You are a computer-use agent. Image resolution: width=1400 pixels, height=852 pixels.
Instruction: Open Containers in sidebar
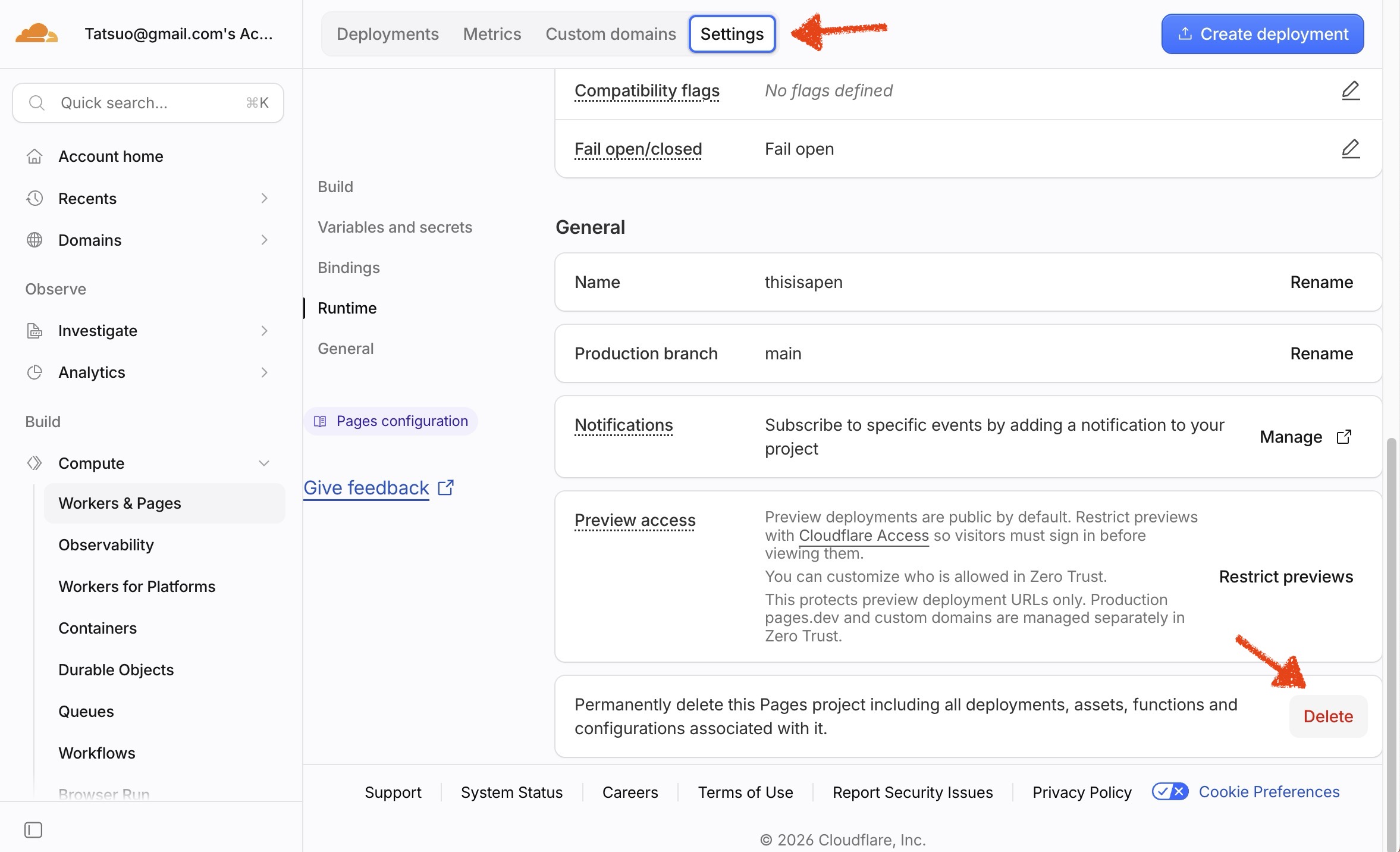tap(98, 628)
